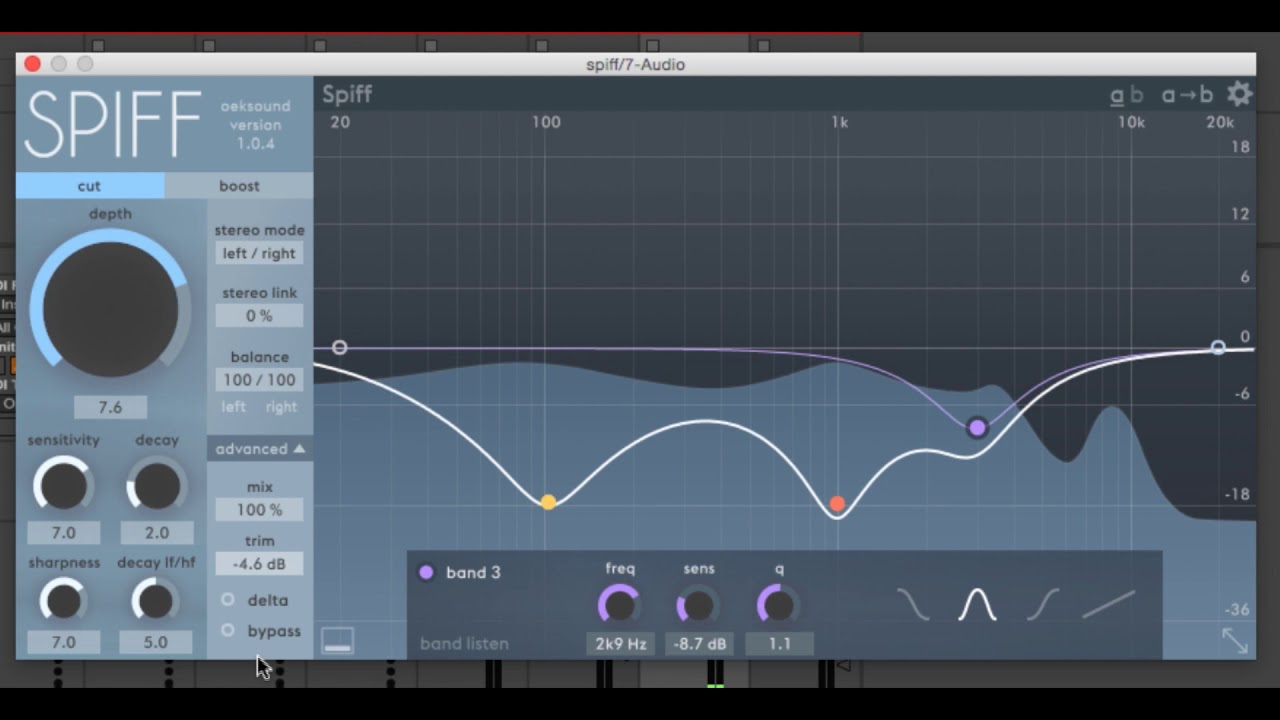
Task: Select the purple band 3 node
Action: tap(977, 428)
